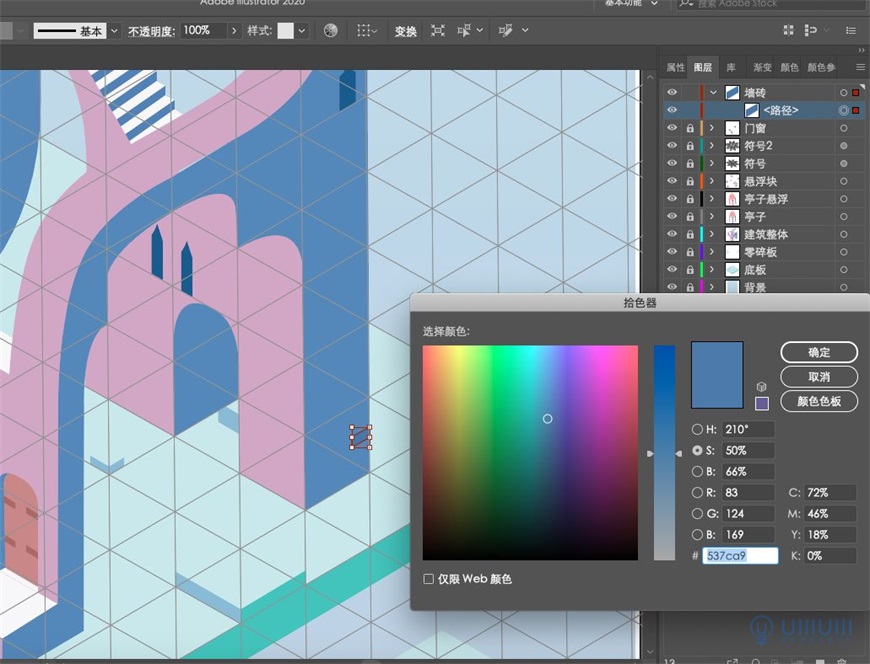Collapse the 墙砖 layer expander
870x664 pixels.
[711, 92]
